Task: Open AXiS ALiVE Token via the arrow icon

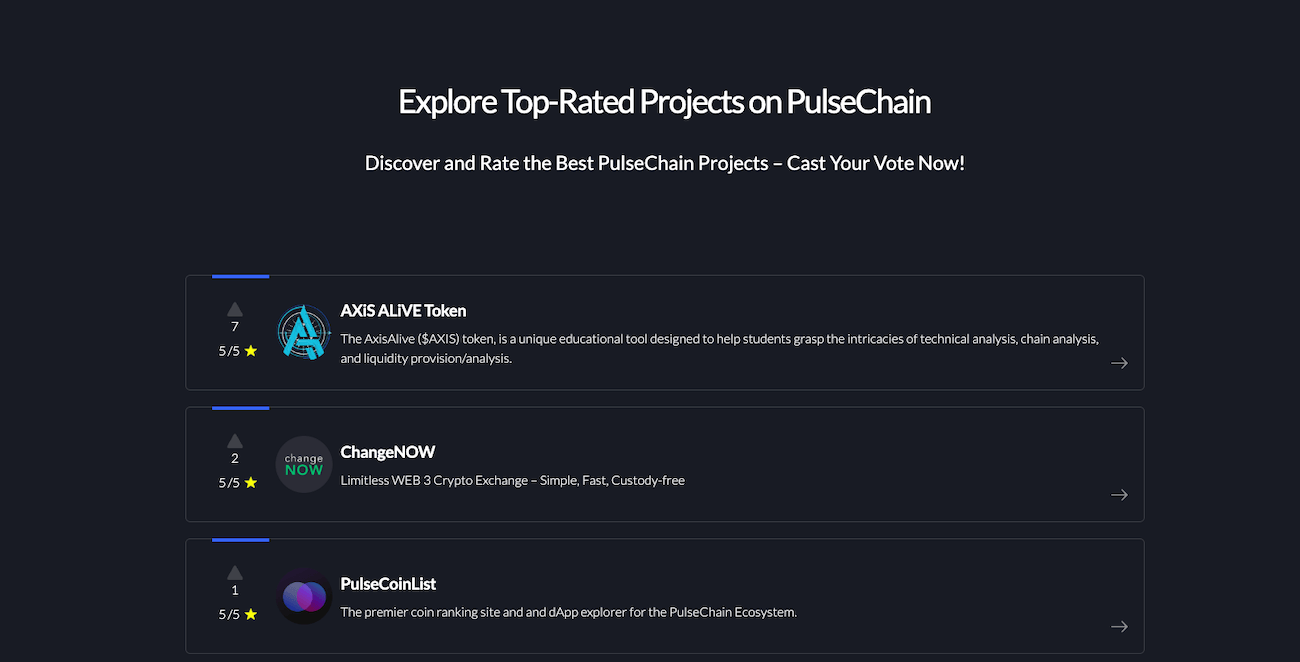Action: tap(1119, 363)
